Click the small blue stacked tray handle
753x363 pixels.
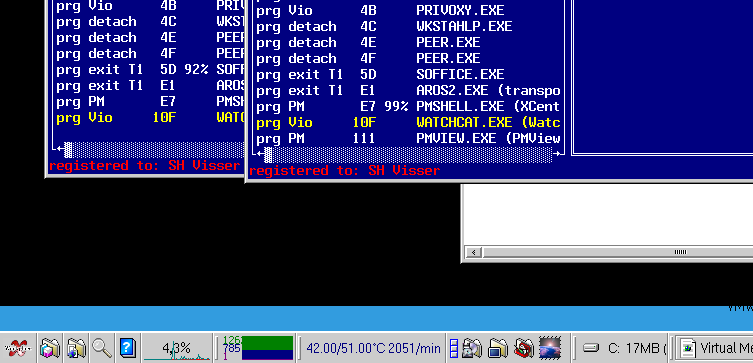point(454,348)
